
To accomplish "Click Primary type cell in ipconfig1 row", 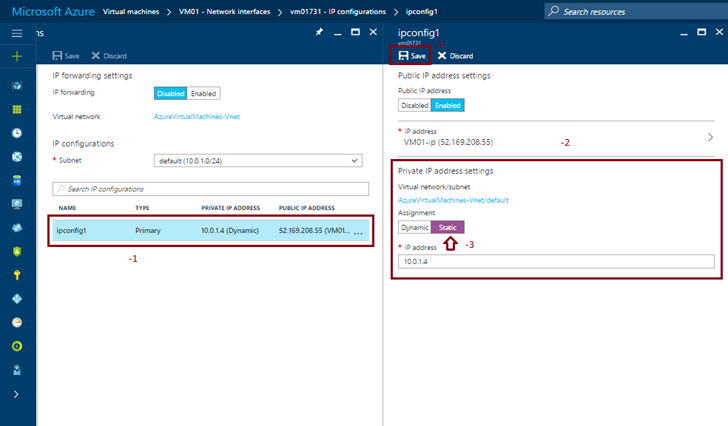I will (148, 230).
